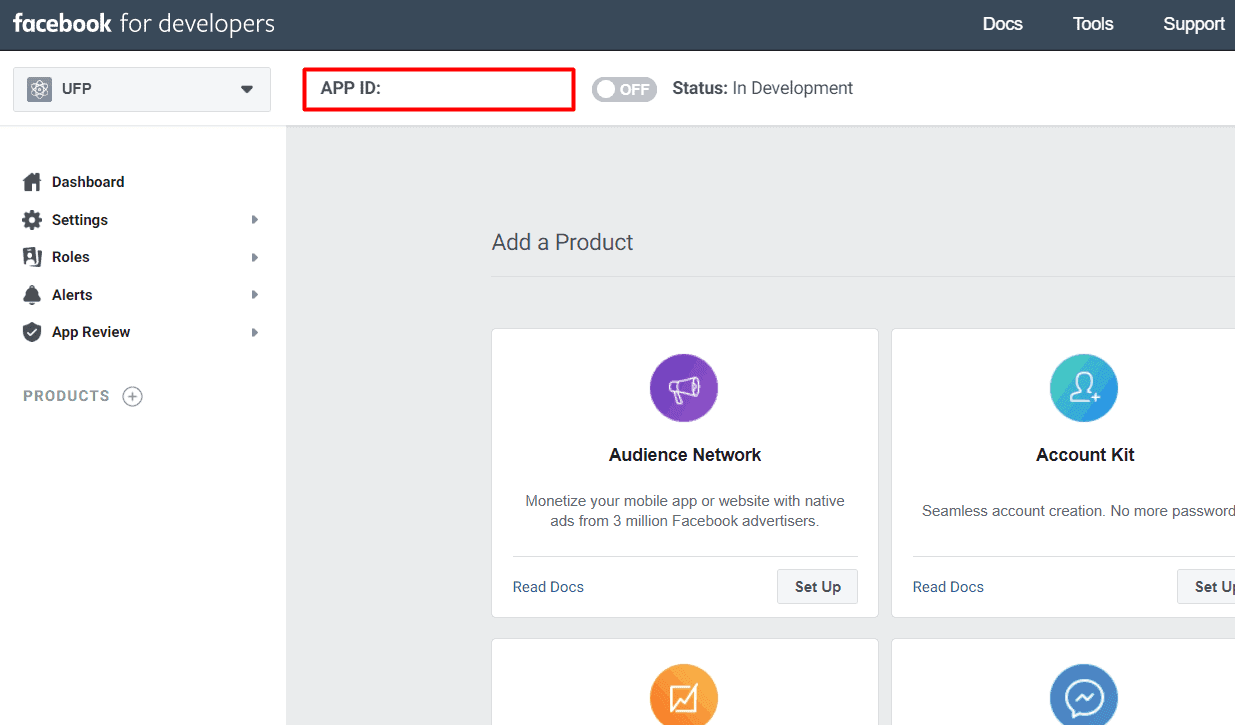Click the Account Kit description text
1235x725 pixels.
tap(1078, 511)
